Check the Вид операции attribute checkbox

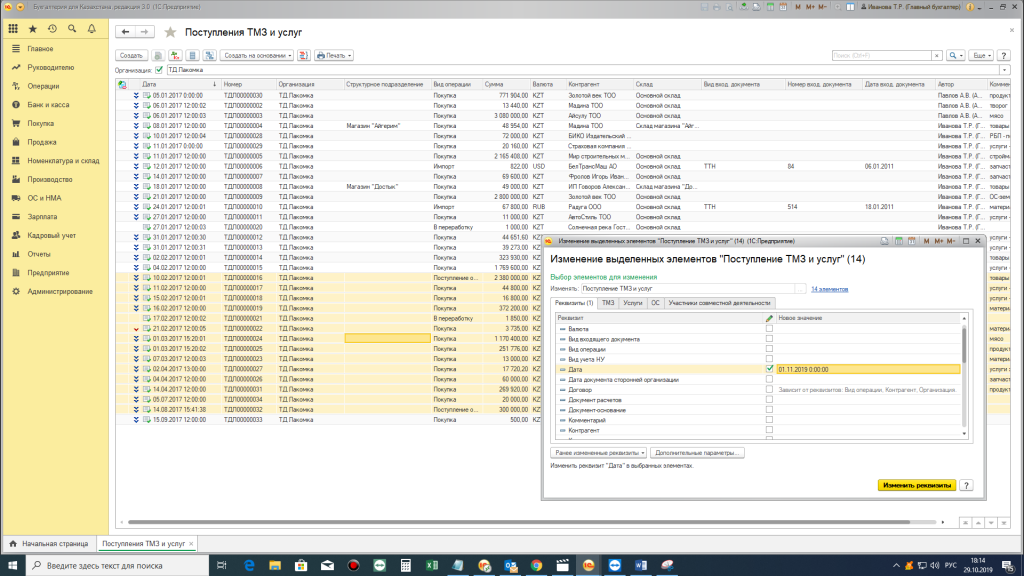point(769,349)
